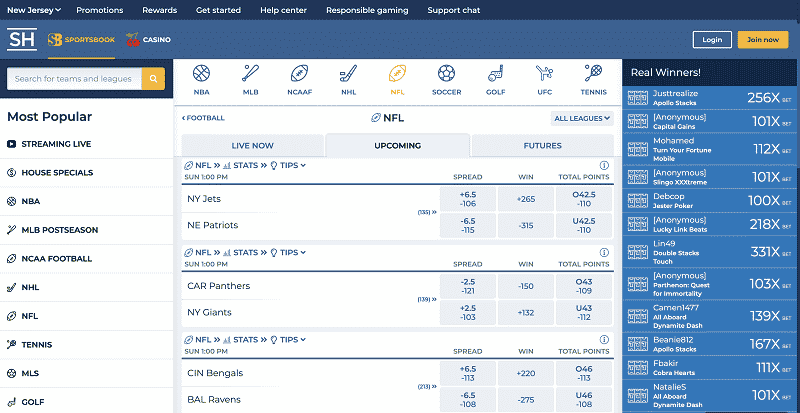This screenshot has width=800, height=413.
Task: Expand (213) more bets for Bengals game
Action: pyautogui.click(x=427, y=386)
